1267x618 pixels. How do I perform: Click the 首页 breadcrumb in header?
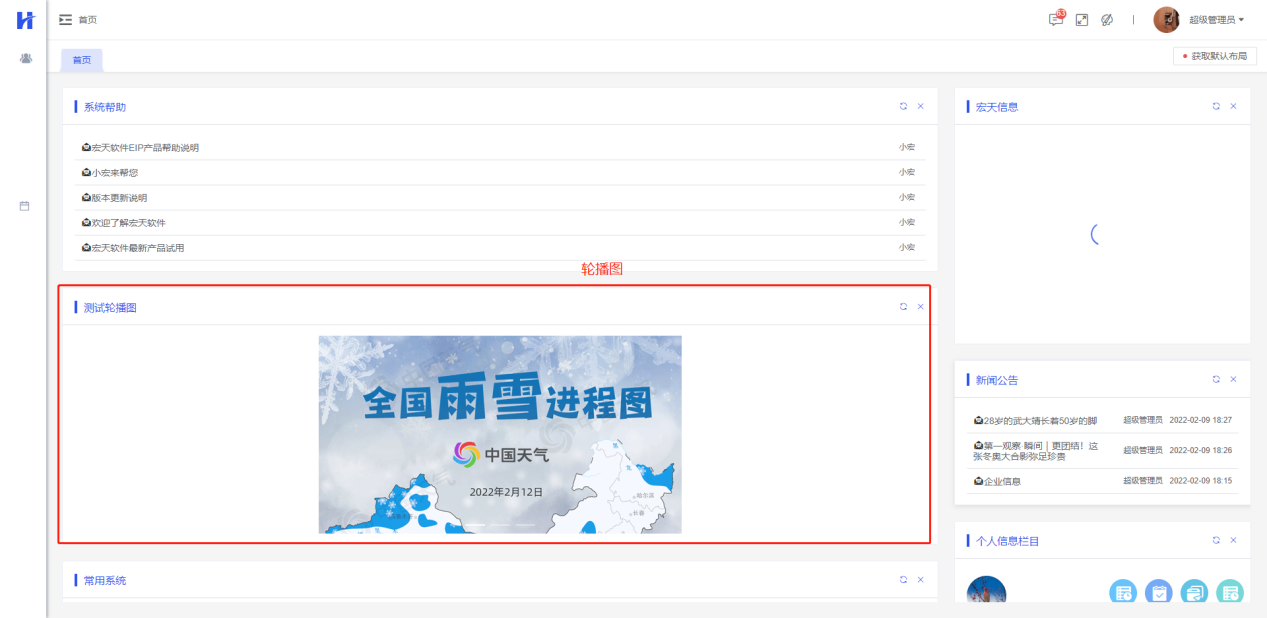tap(88, 20)
